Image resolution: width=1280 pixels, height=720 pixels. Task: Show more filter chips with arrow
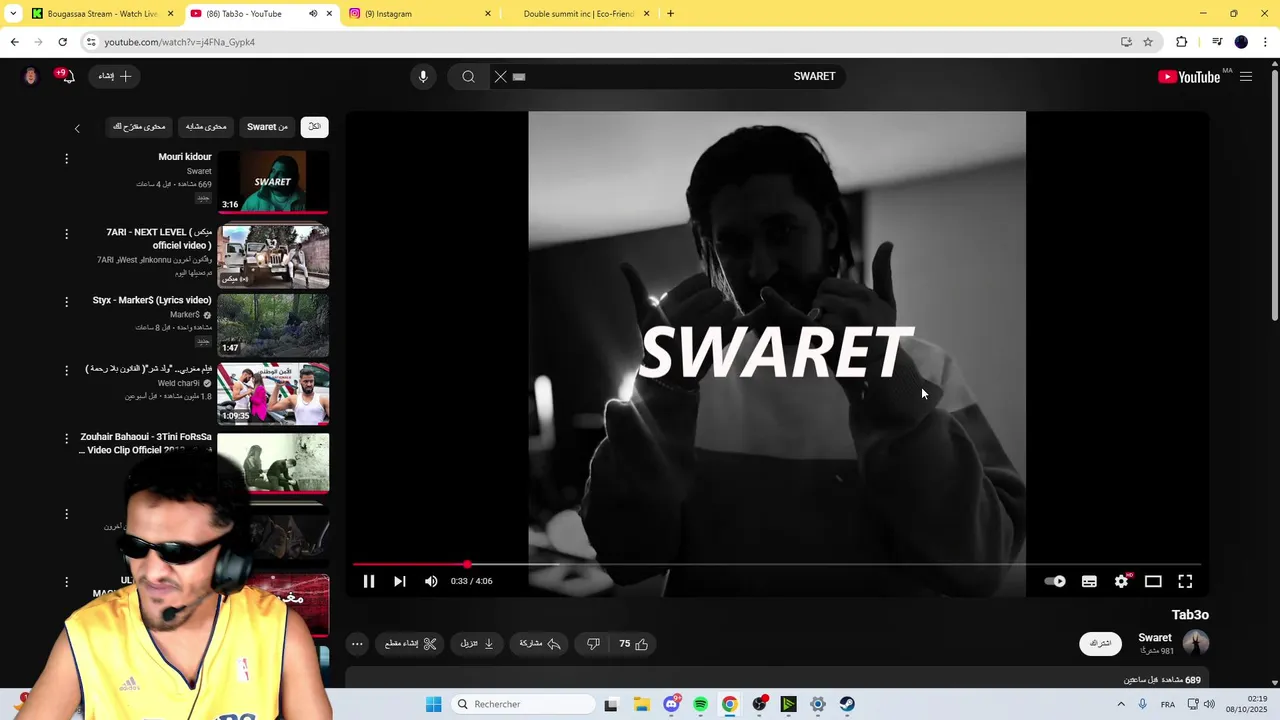(x=77, y=128)
